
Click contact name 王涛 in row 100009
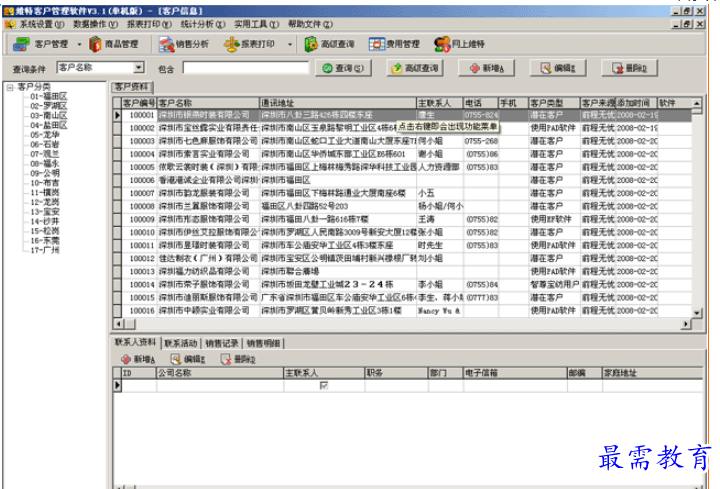[x=426, y=219]
